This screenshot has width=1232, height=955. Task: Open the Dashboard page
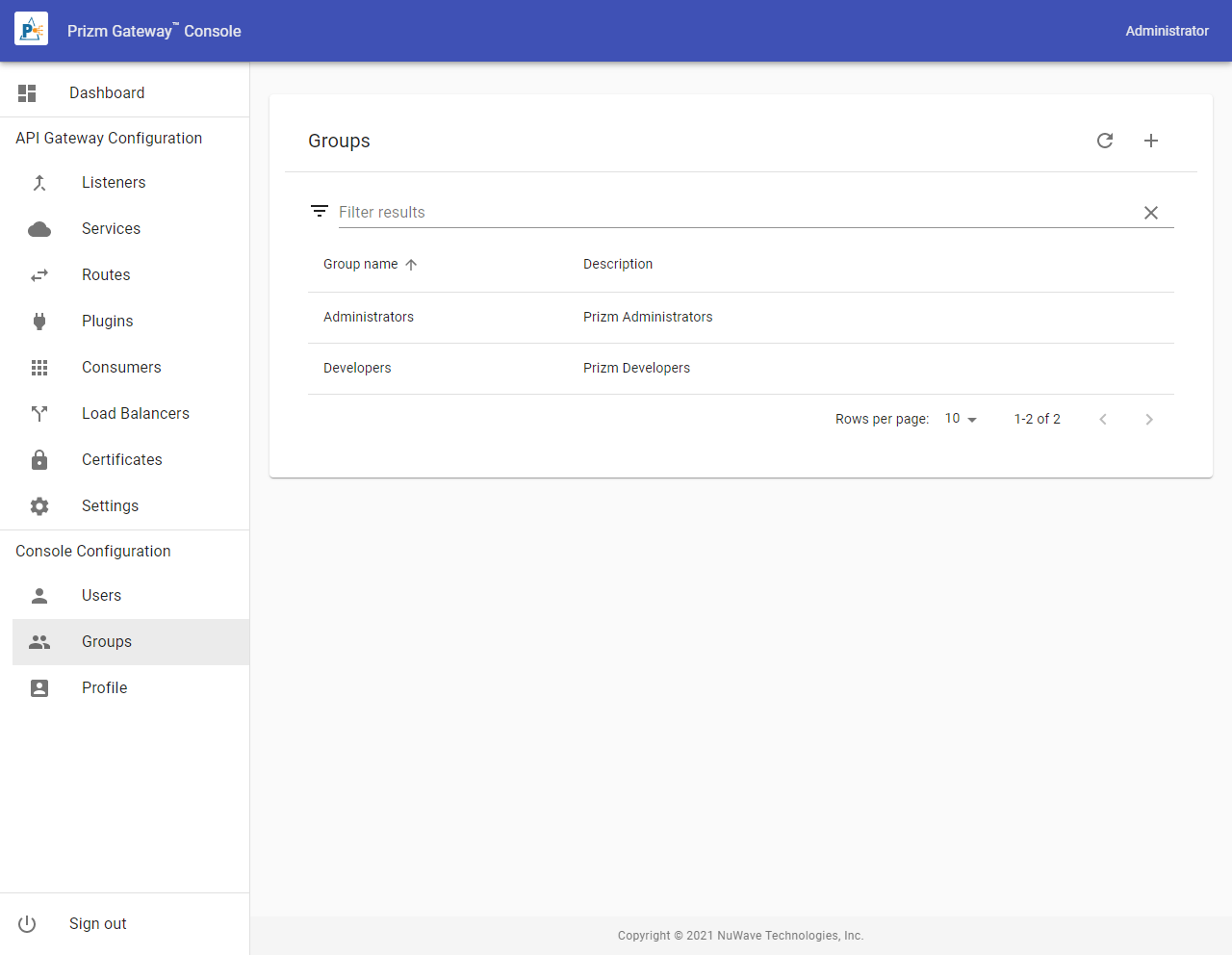[x=107, y=93]
